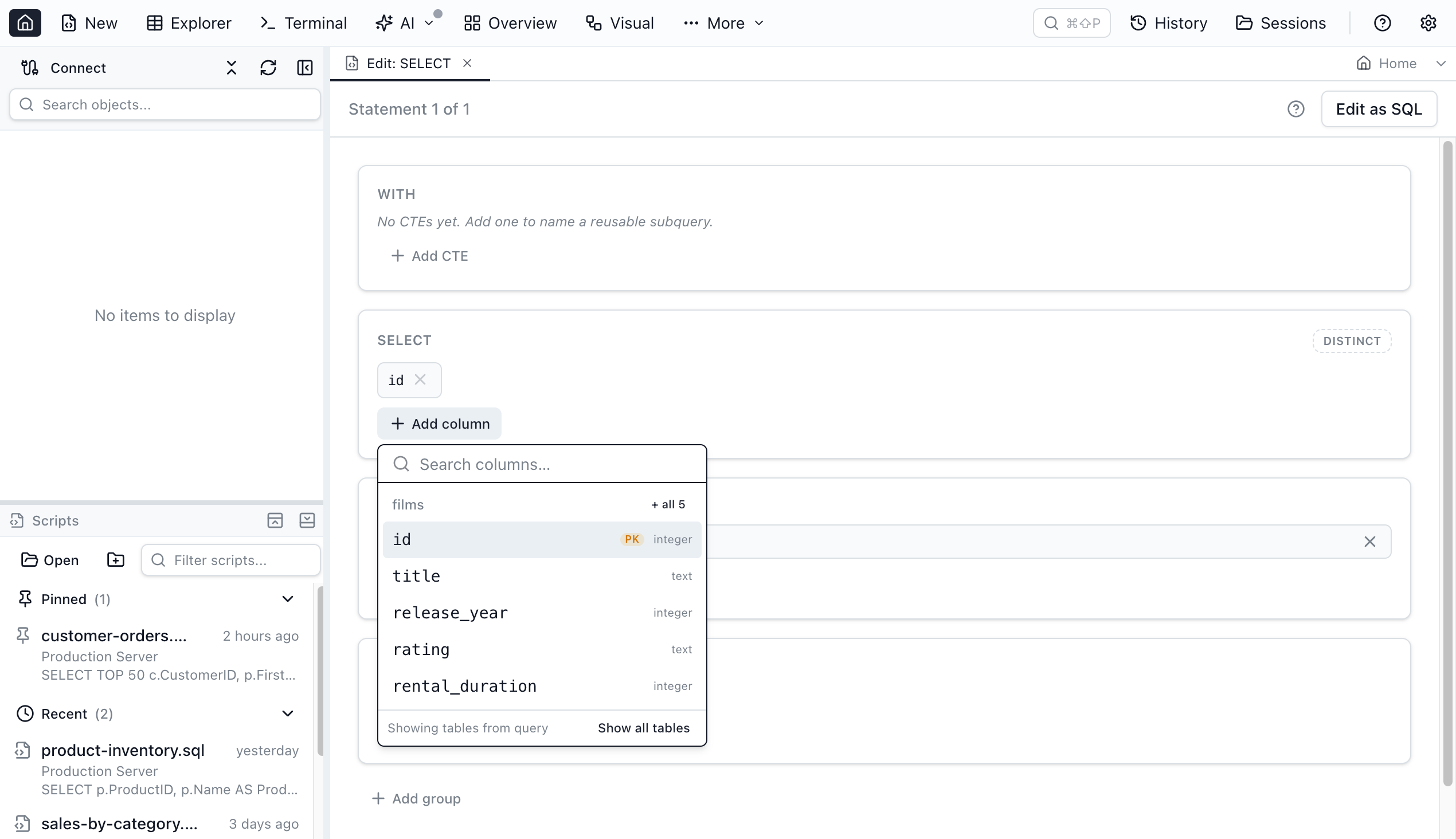Open Sessions

coord(1281,23)
